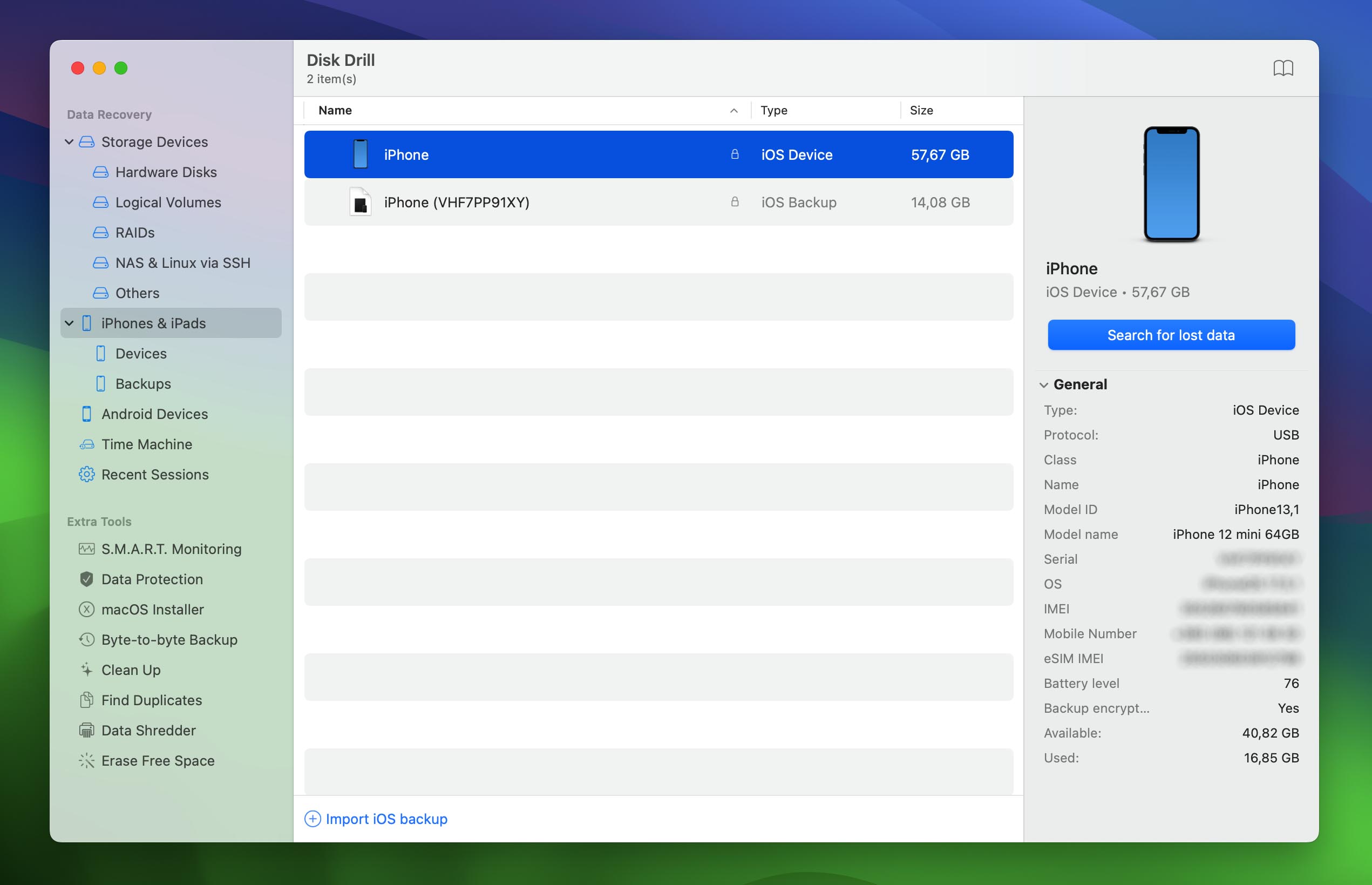Screen dimensions: 1372x885
Task: Open Android Devices section
Action: (154, 414)
